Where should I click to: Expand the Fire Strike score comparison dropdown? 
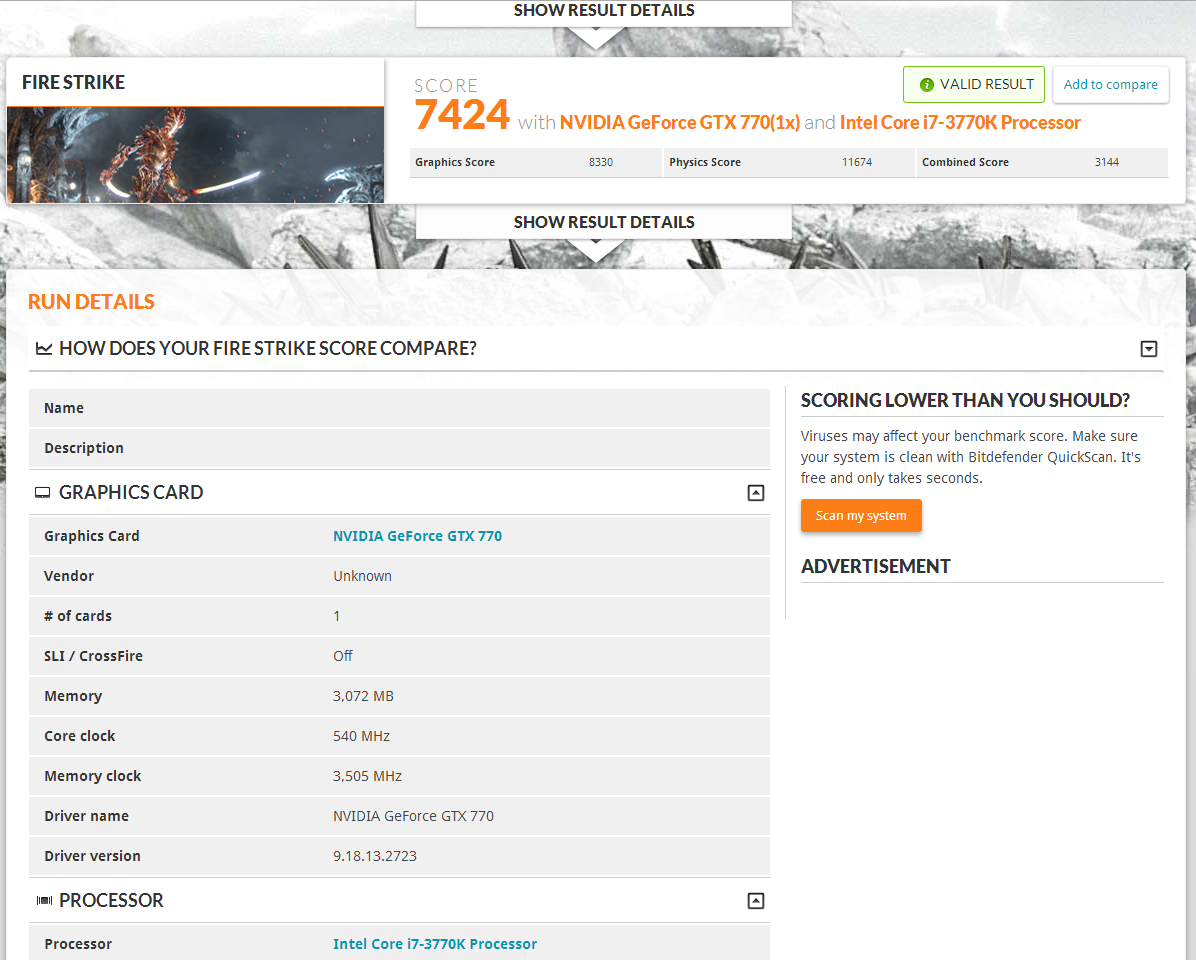1149,348
